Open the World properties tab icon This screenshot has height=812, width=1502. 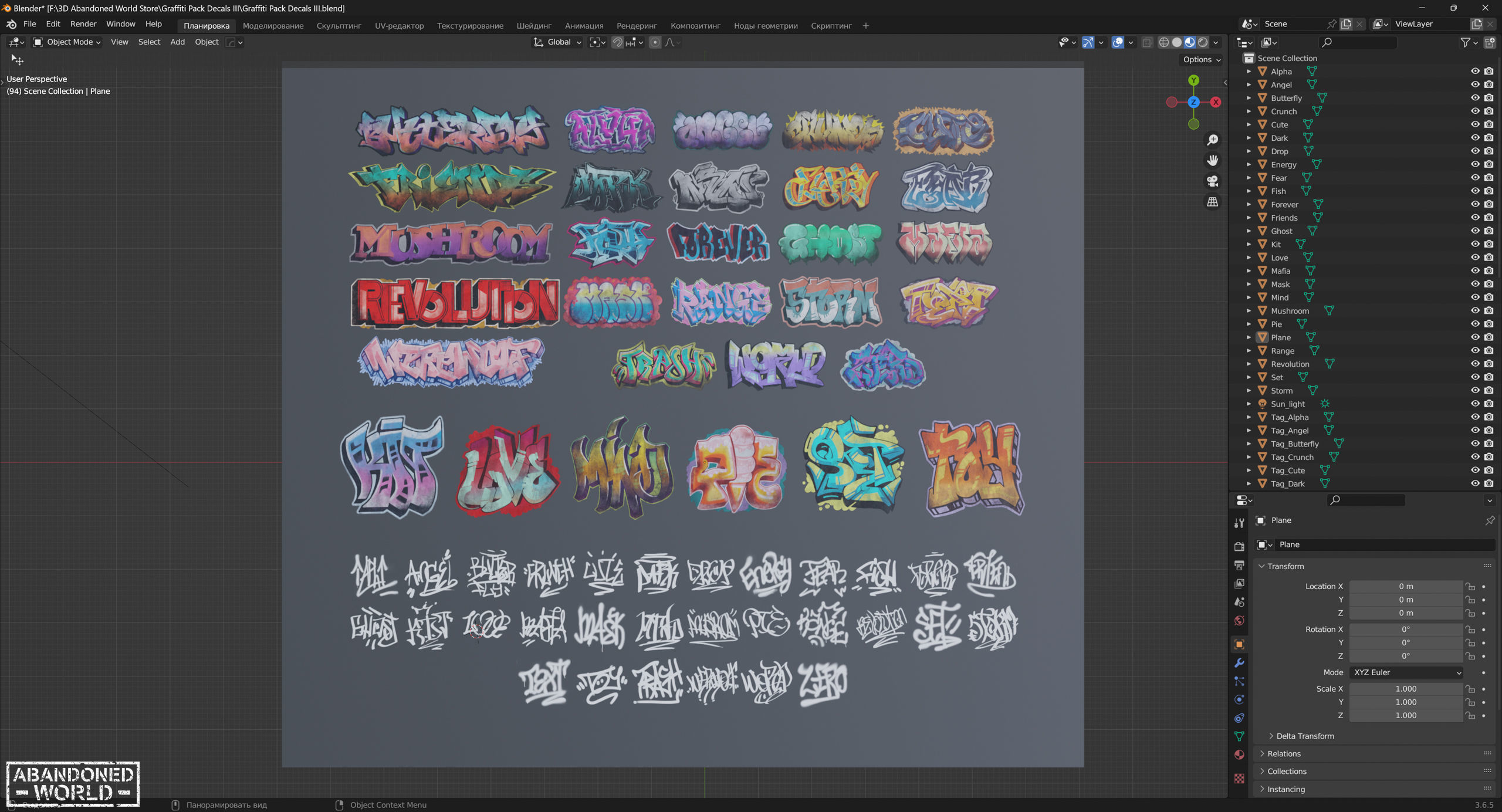point(1239,620)
